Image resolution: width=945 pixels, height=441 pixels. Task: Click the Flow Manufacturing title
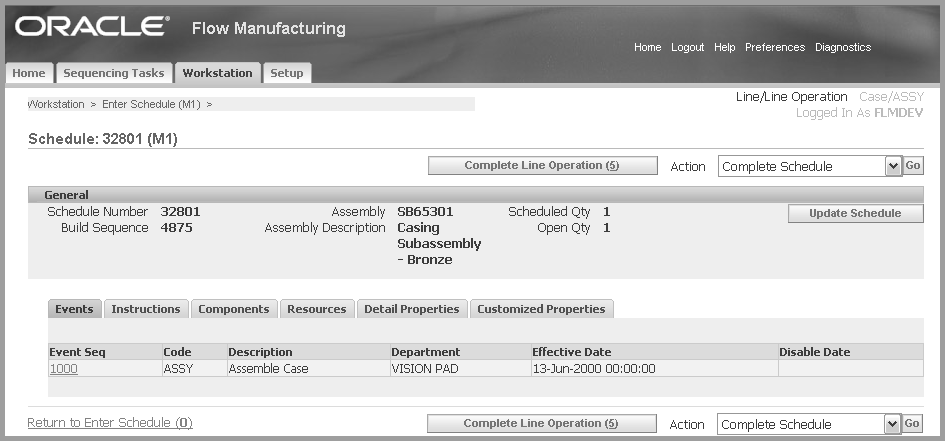tap(269, 28)
